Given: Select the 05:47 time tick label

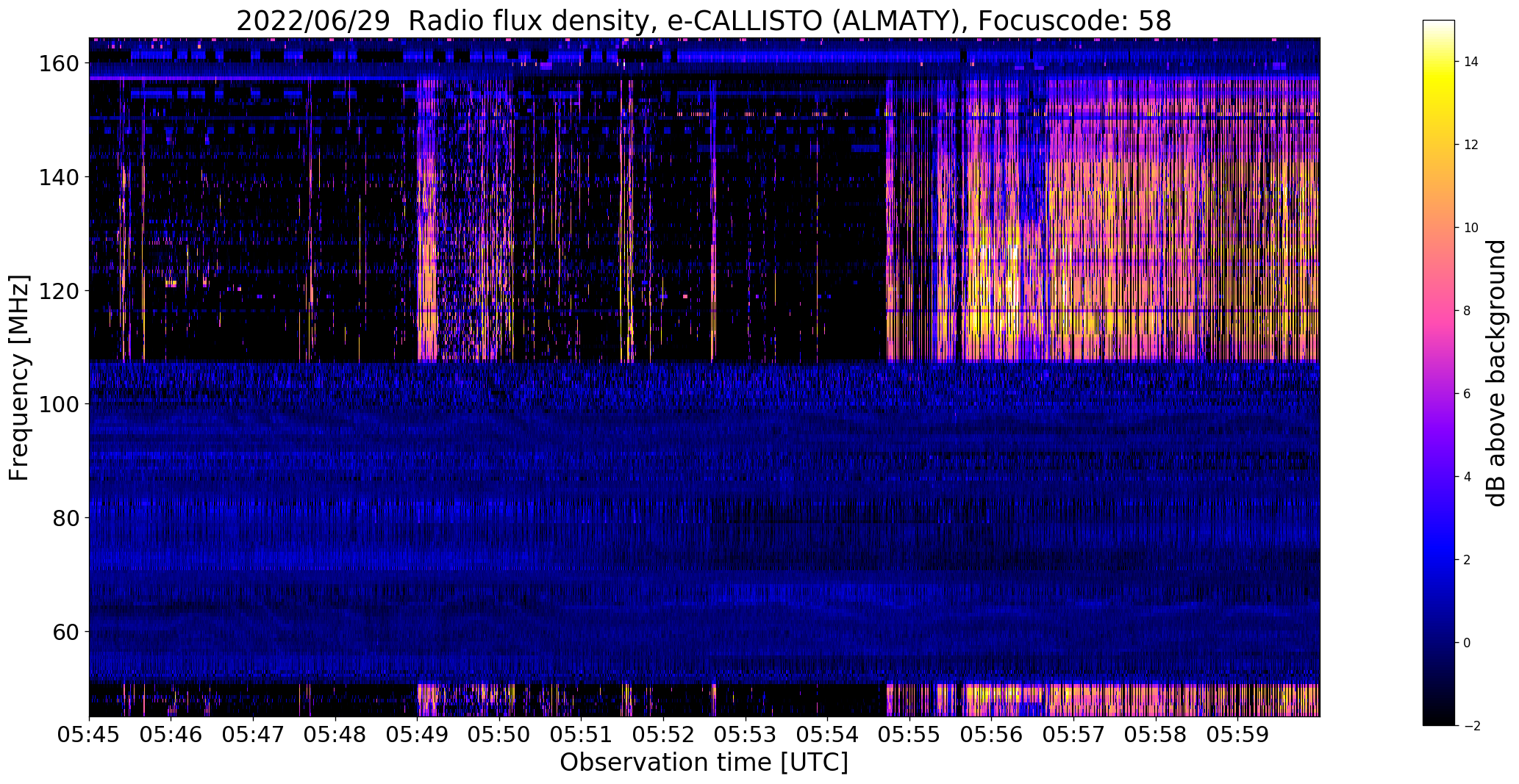Looking at the screenshot, I should click(x=254, y=734).
